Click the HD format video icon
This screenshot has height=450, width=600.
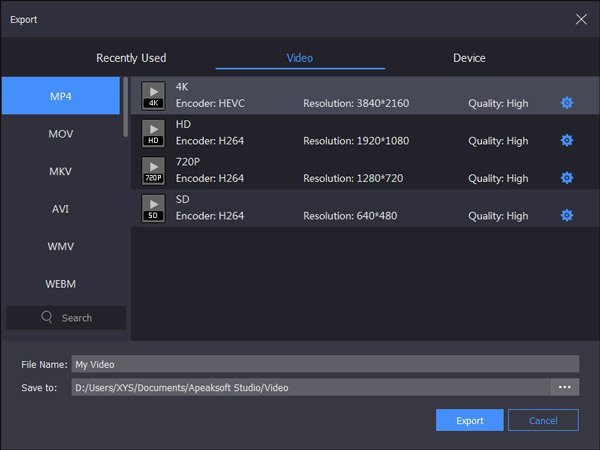point(153,133)
